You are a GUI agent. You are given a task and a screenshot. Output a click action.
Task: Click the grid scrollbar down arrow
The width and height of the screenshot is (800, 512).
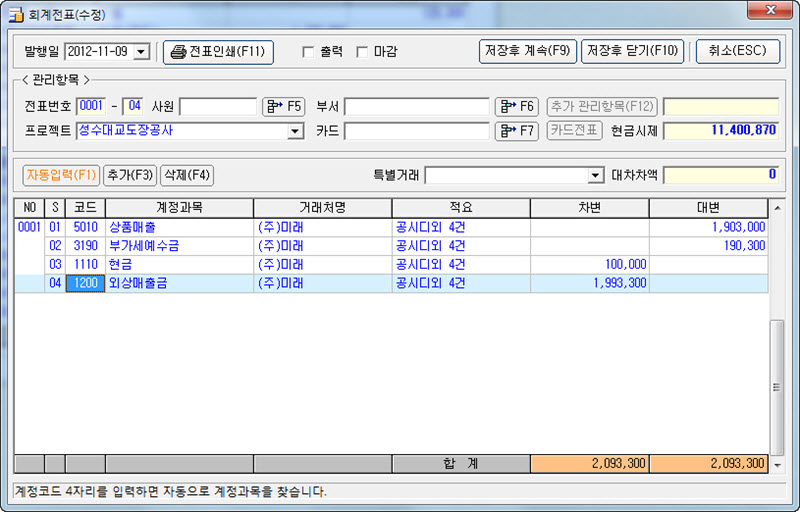coord(777,465)
